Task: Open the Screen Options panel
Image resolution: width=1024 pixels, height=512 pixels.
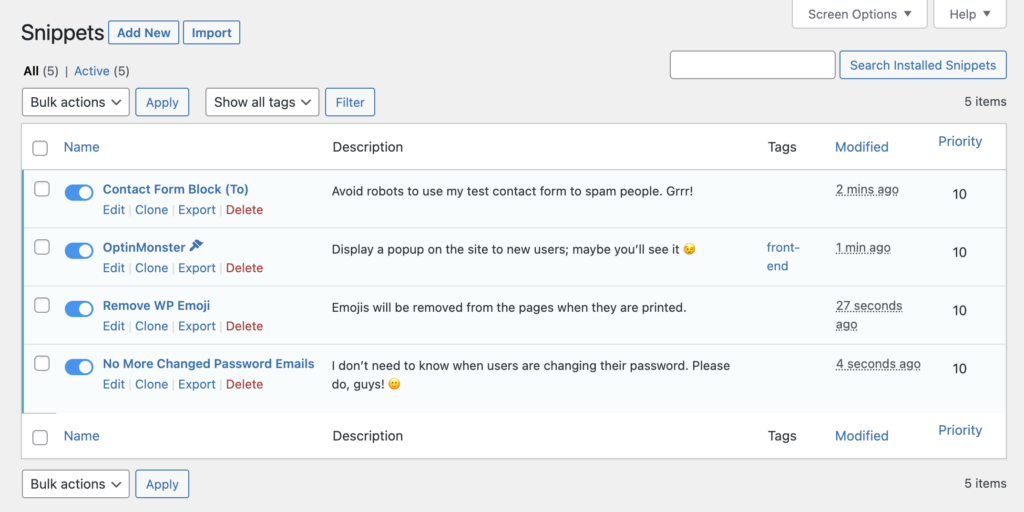Action: (859, 14)
